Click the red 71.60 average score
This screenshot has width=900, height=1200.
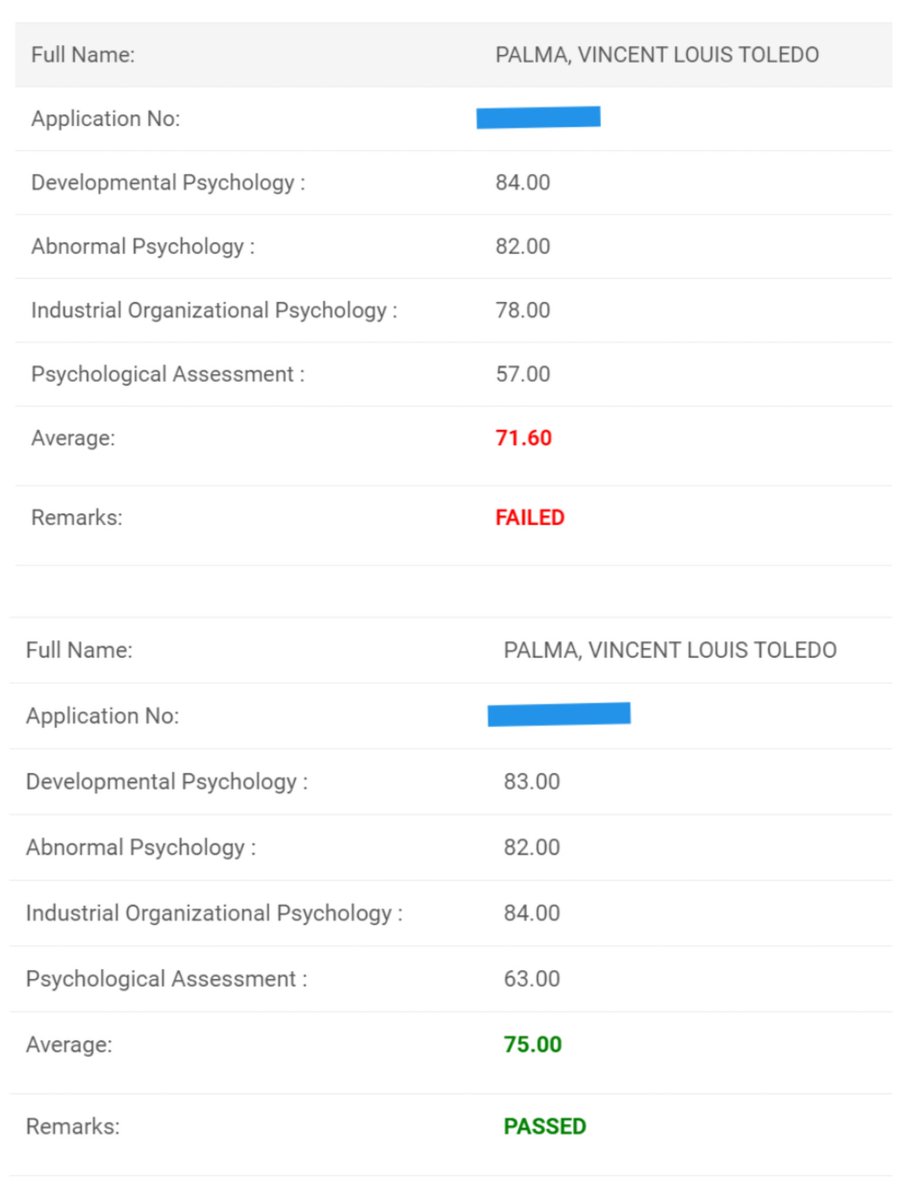(523, 438)
